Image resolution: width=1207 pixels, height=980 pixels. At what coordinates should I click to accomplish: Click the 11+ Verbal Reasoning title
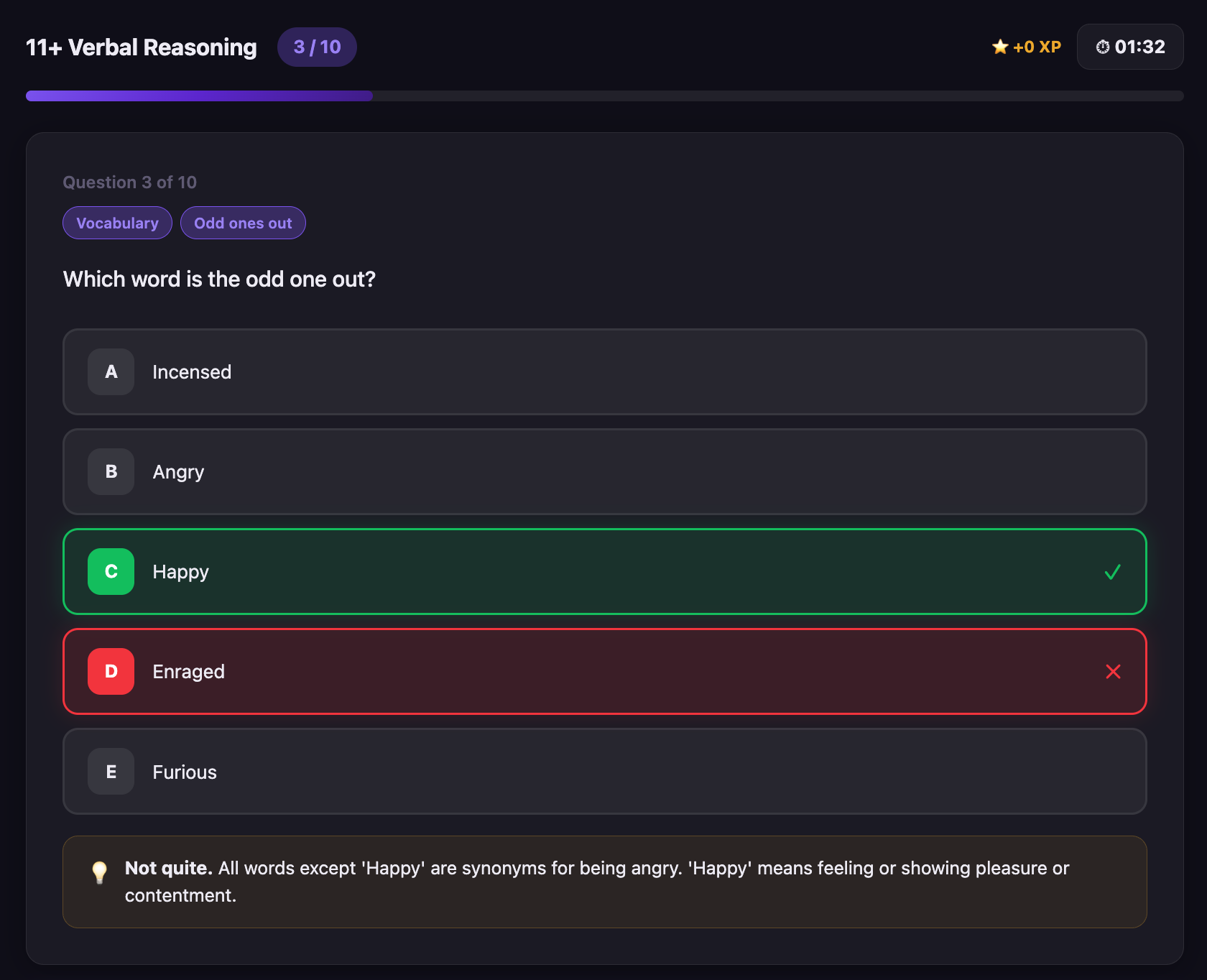click(x=142, y=47)
